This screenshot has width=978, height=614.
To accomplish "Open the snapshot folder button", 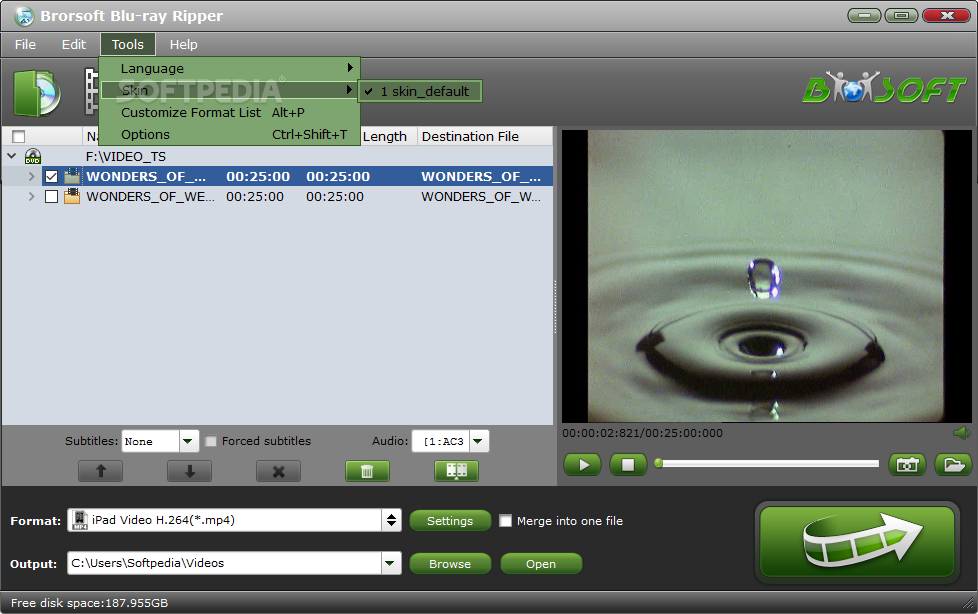I will pos(954,465).
